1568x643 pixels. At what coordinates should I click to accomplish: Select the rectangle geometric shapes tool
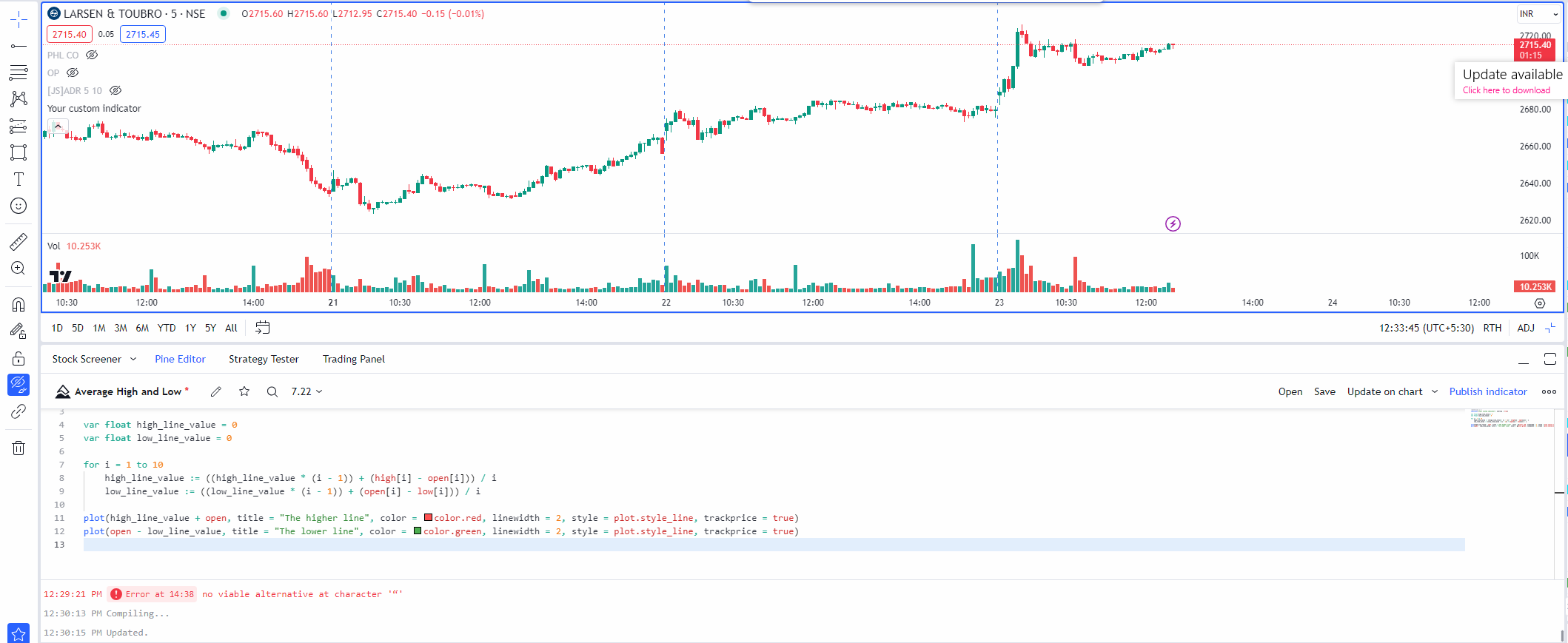(19, 152)
